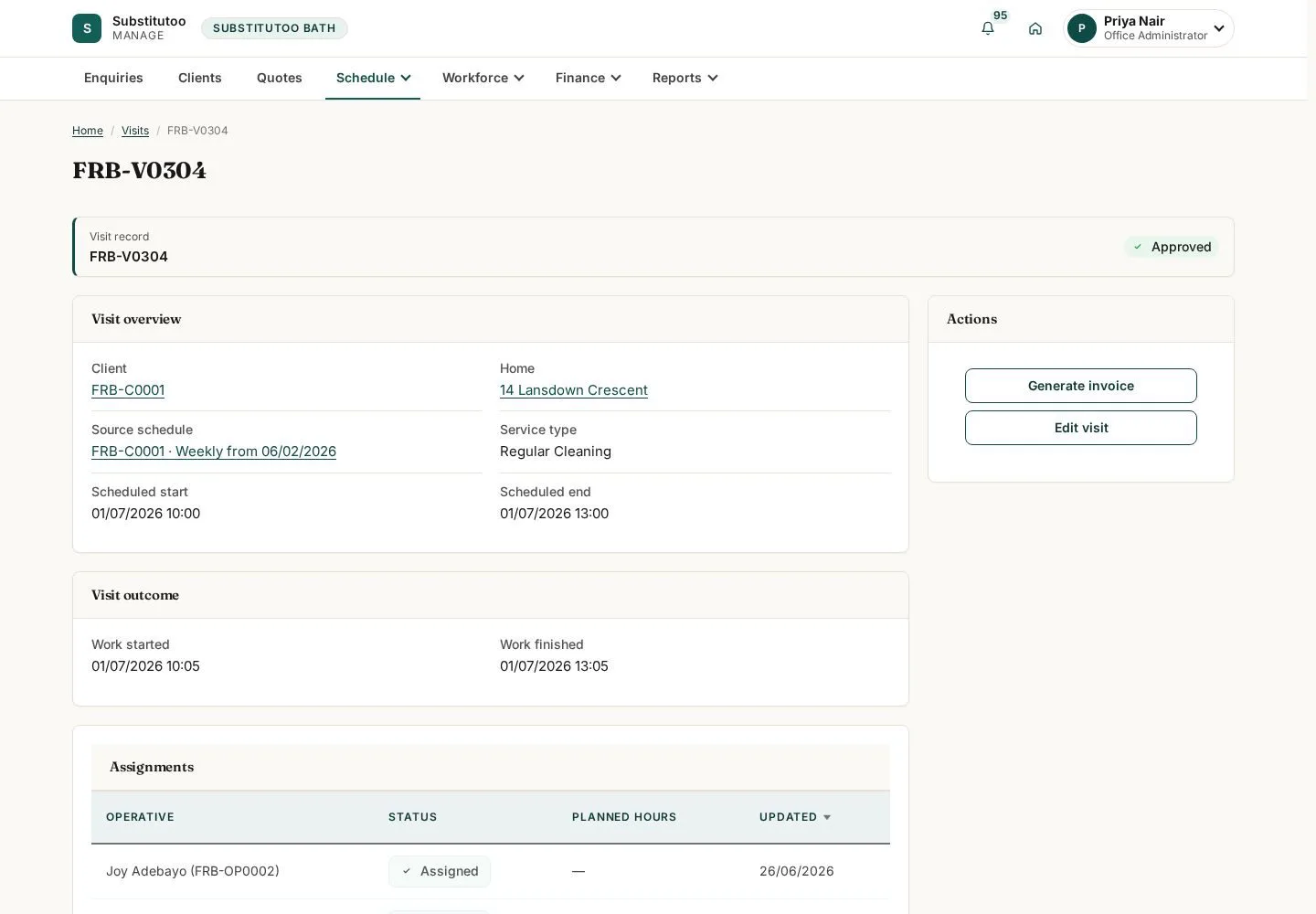This screenshot has height=914, width=1316.
Task: Switch to the Quotes tab
Action: click(280, 78)
